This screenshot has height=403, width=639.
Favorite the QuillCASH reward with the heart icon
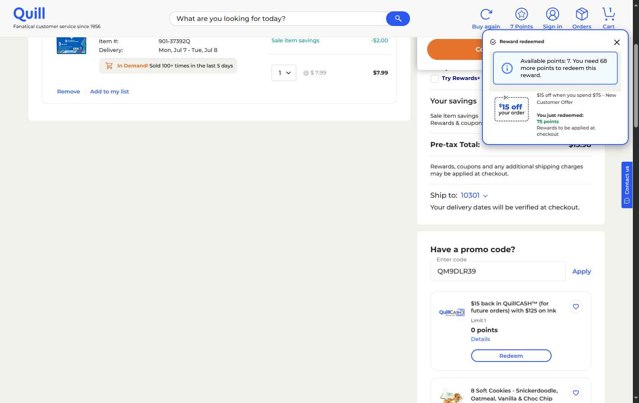575,306
